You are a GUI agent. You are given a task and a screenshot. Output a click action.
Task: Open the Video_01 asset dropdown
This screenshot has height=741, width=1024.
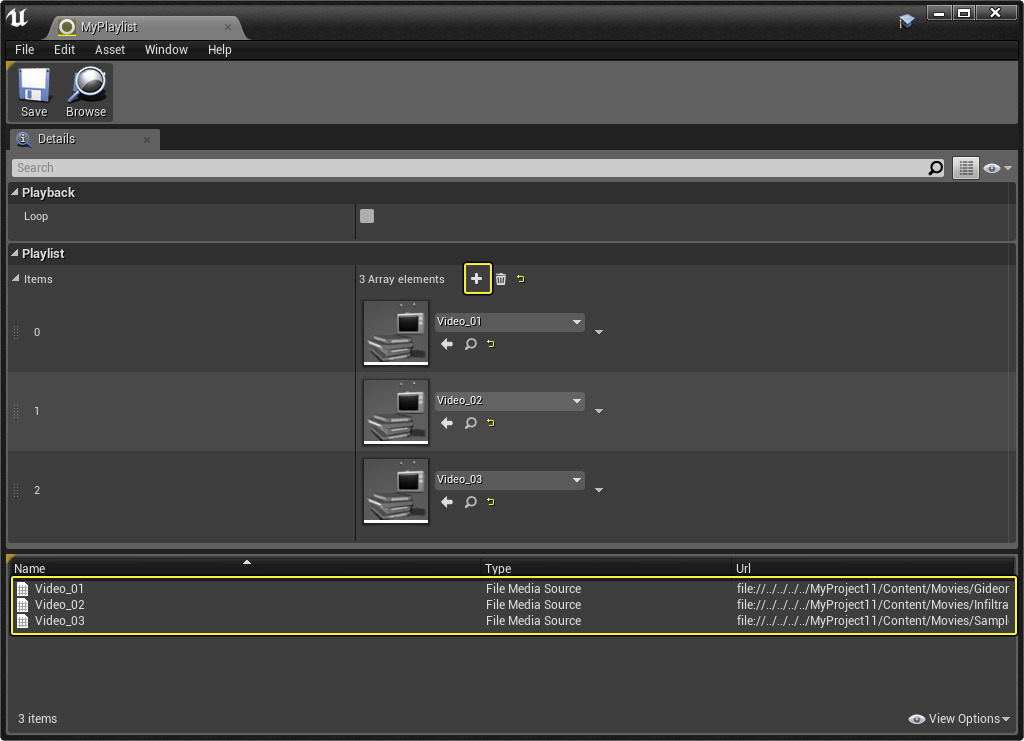coord(510,322)
